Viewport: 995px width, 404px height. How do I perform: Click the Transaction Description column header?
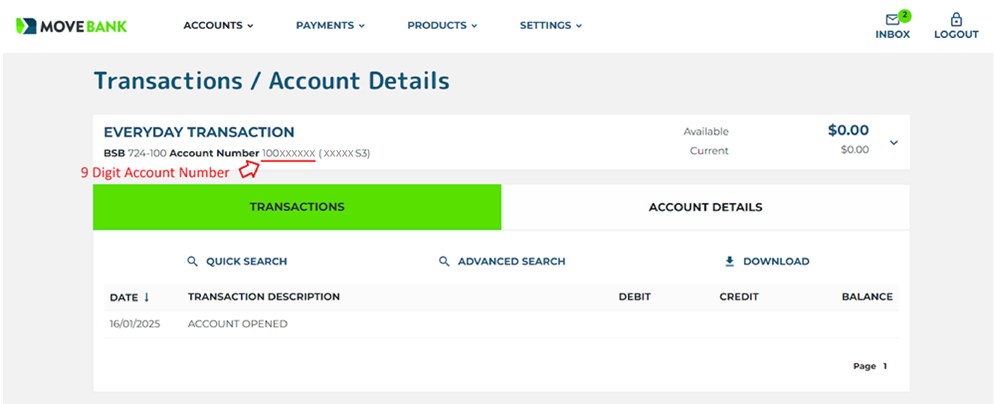click(x=263, y=297)
